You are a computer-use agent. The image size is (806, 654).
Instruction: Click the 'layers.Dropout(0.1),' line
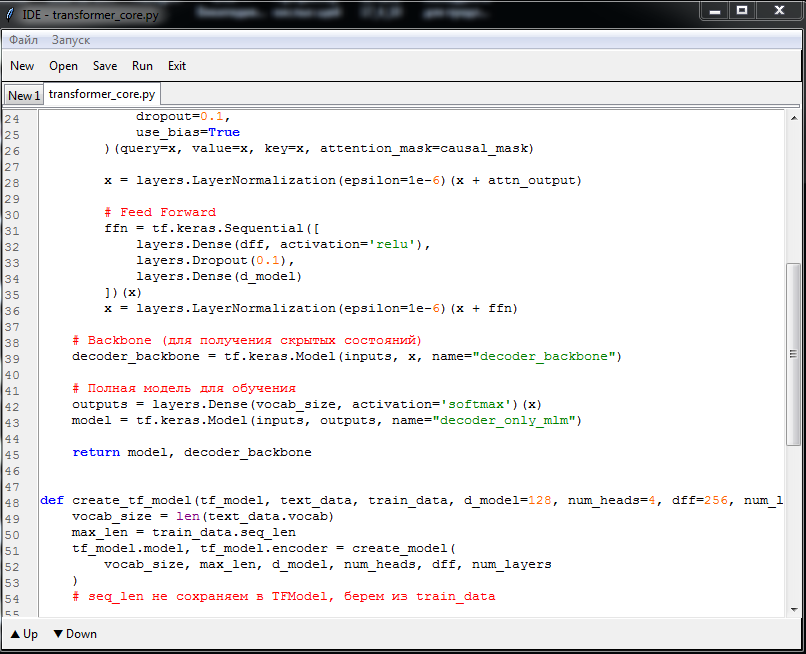(x=215, y=260)
